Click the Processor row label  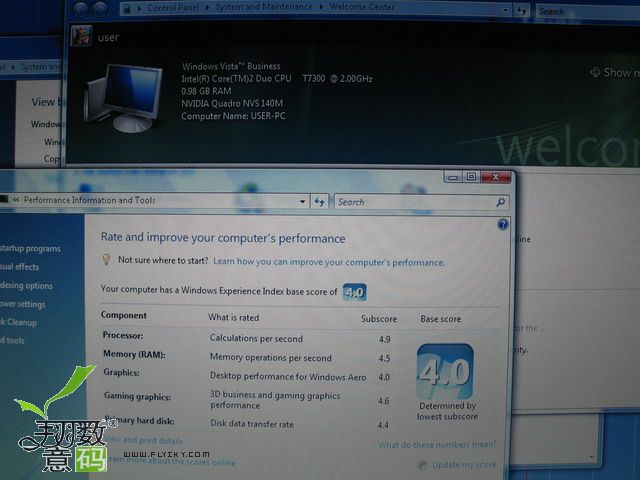pos(123,335)
